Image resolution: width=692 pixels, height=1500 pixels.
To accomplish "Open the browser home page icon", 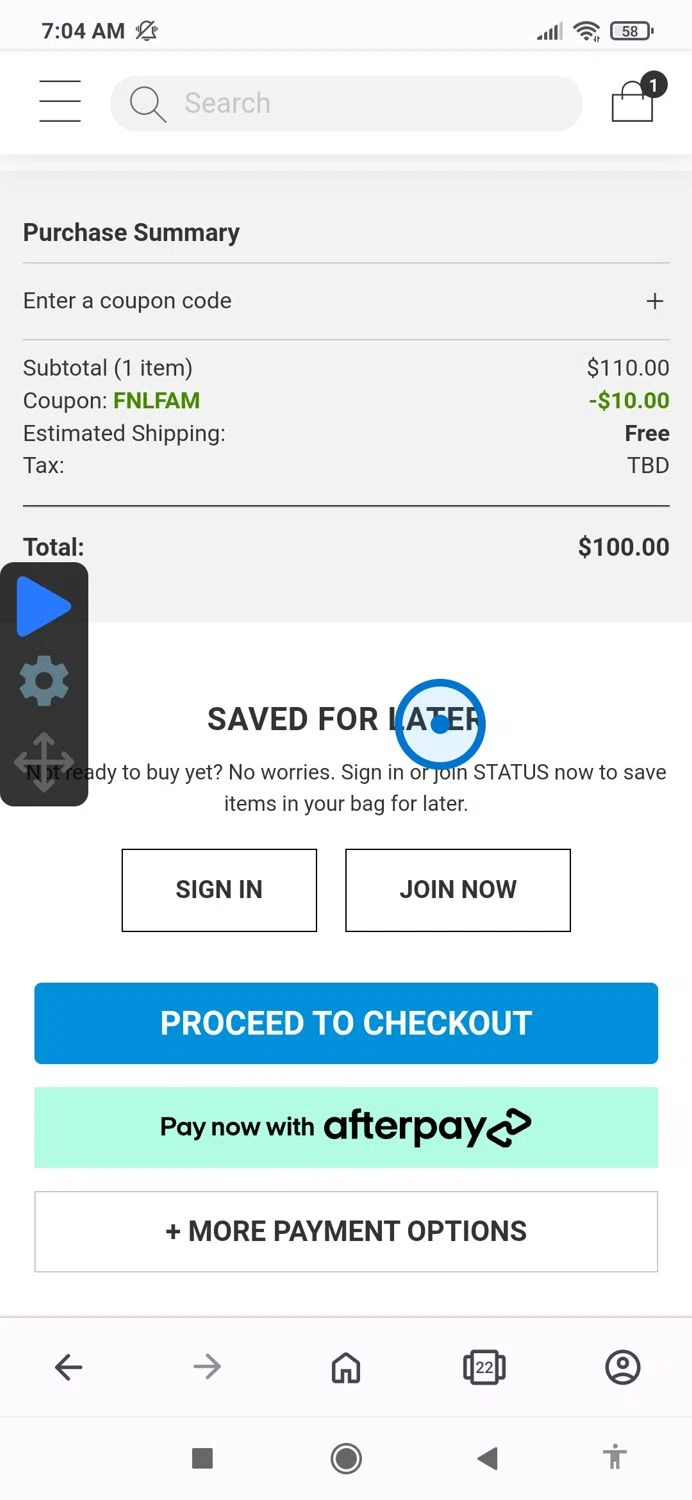I will (346, 1367).
